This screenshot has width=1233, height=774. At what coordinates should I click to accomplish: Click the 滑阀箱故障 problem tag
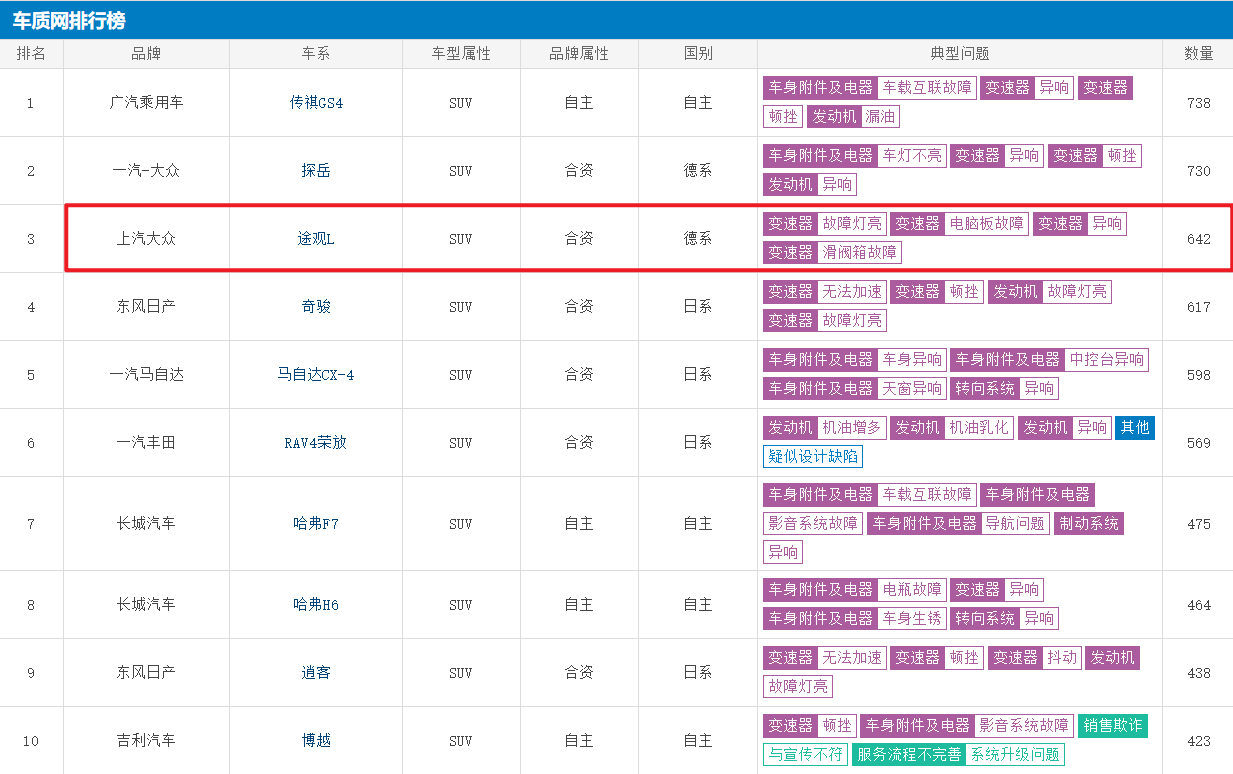tap(859, 253)
